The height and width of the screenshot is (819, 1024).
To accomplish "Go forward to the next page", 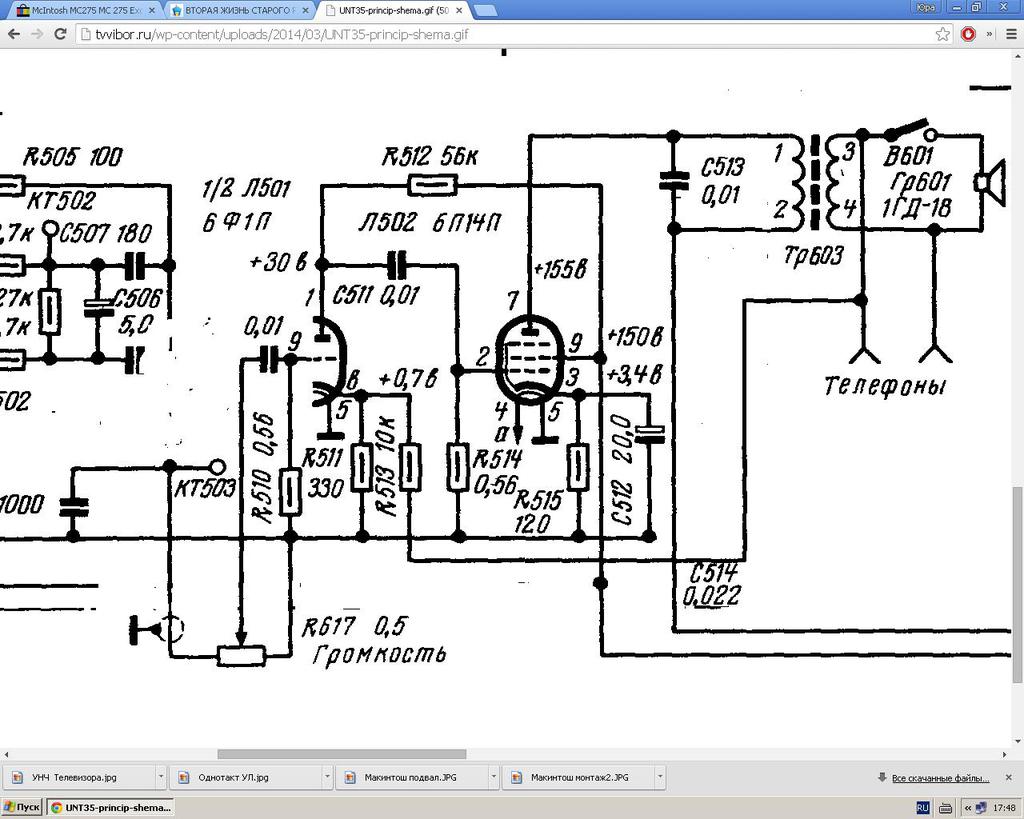I will [x=37, y=34].
